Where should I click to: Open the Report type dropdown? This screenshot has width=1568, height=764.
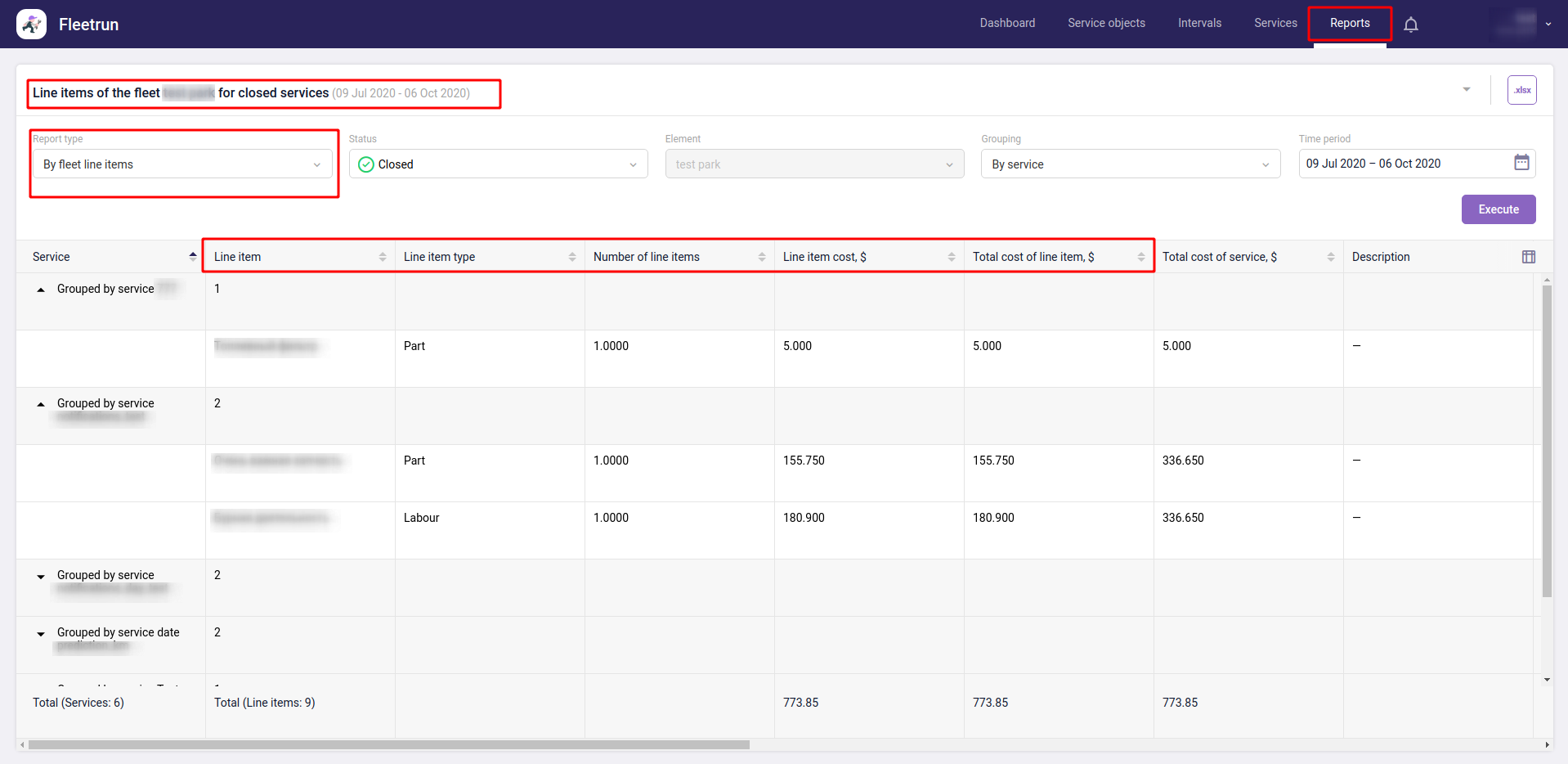click(182, 164)
